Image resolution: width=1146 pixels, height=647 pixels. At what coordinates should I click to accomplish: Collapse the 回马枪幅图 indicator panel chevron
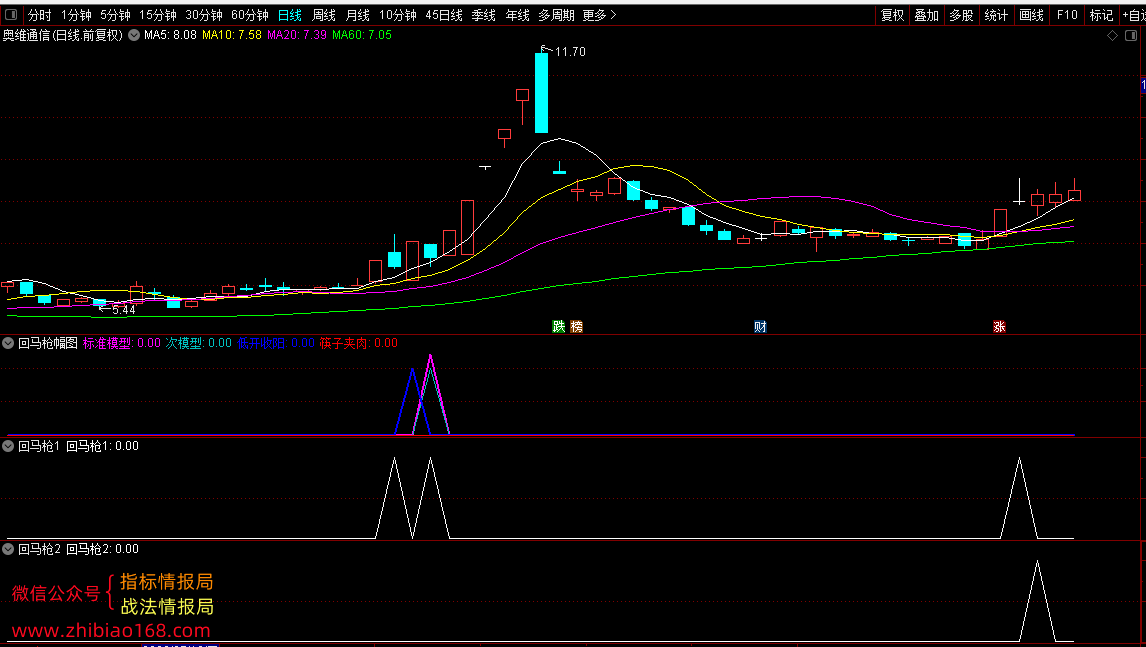click(x=8, y=343)
